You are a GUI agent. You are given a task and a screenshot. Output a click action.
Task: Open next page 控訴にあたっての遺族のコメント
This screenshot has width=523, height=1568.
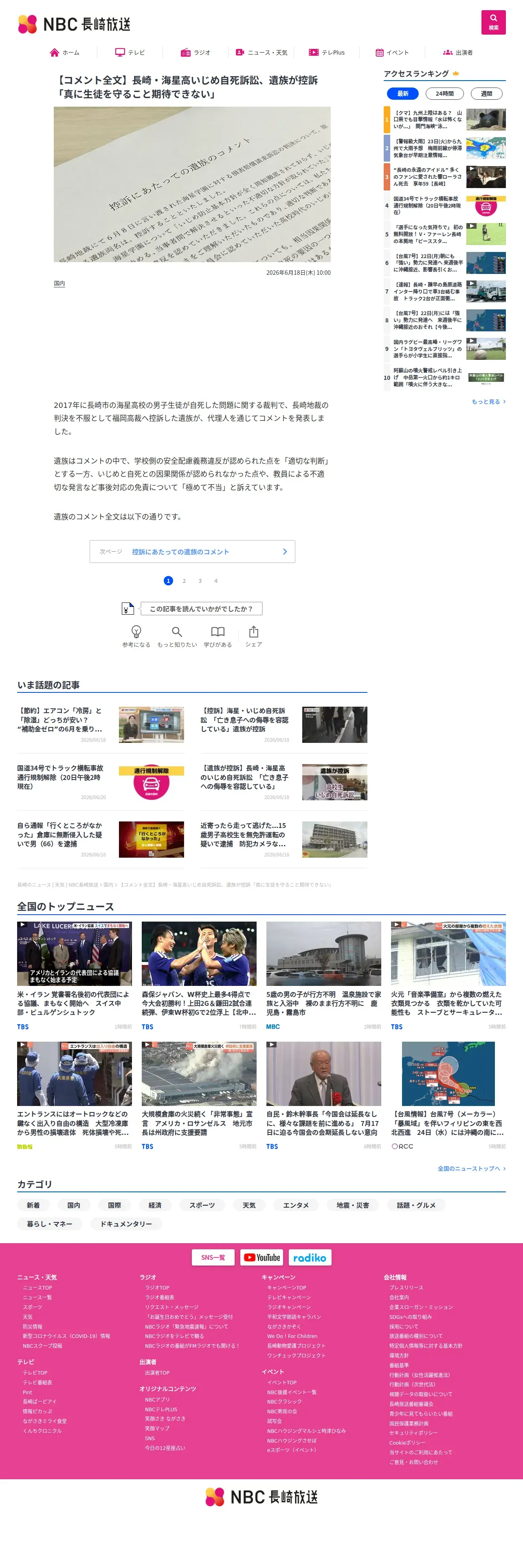192,552
